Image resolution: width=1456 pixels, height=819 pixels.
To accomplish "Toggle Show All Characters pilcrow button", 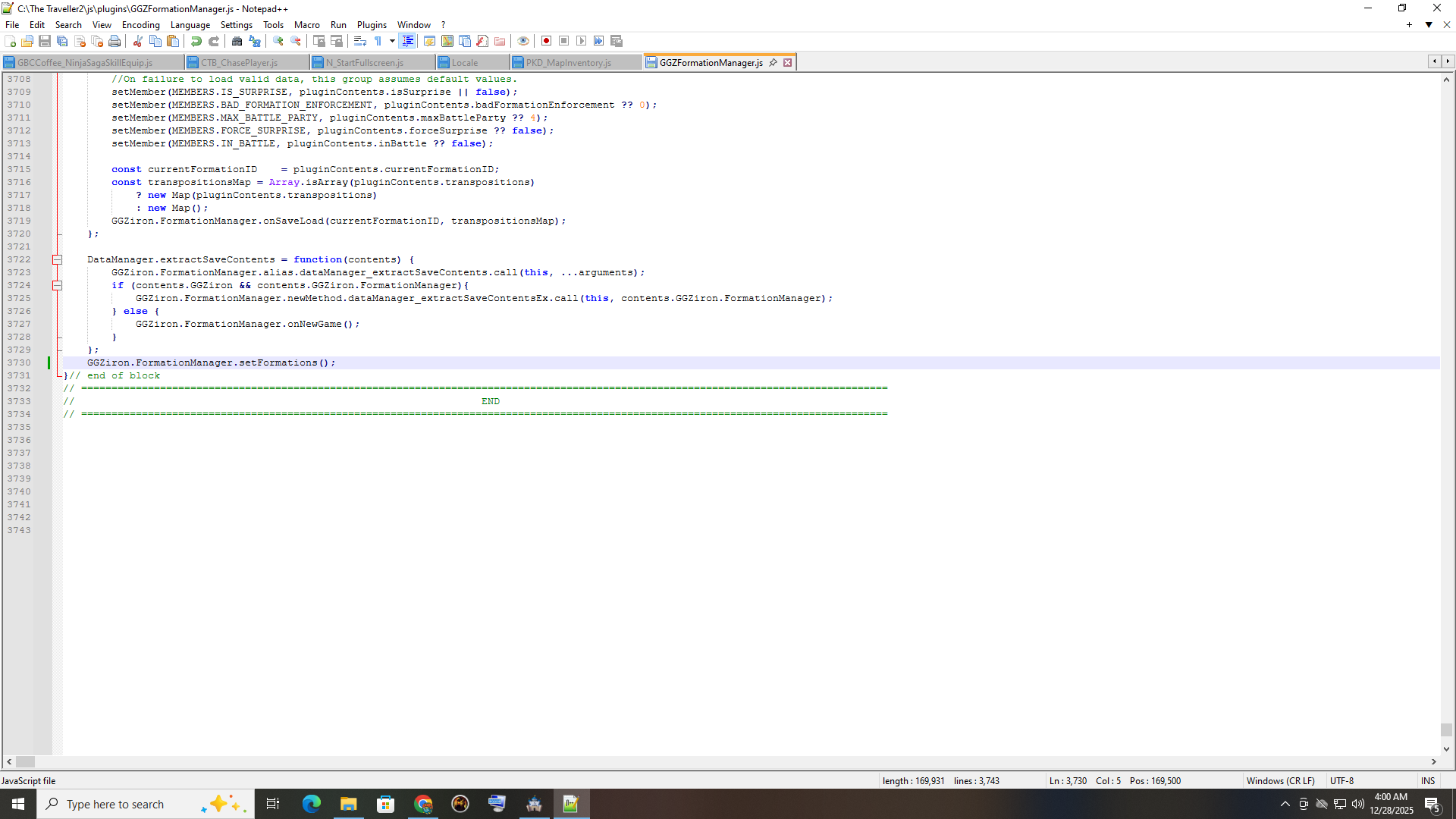I will pos(378,41).
